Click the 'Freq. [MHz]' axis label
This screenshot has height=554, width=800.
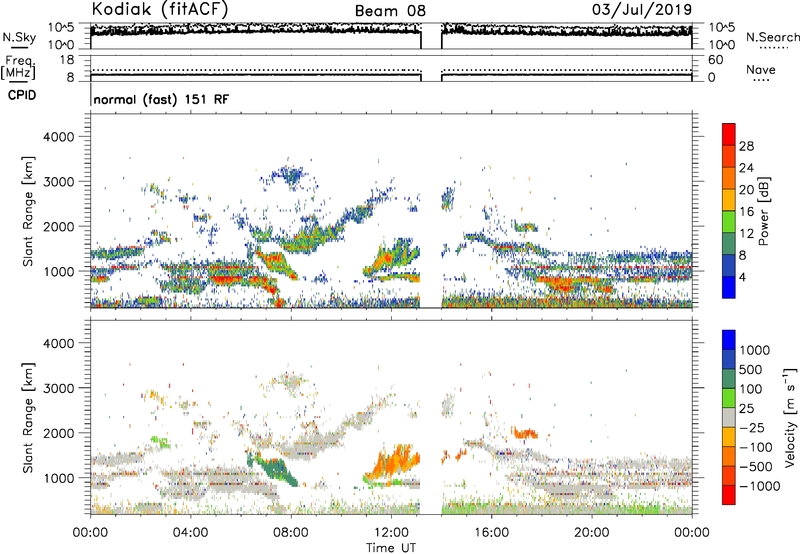(18, 67)
